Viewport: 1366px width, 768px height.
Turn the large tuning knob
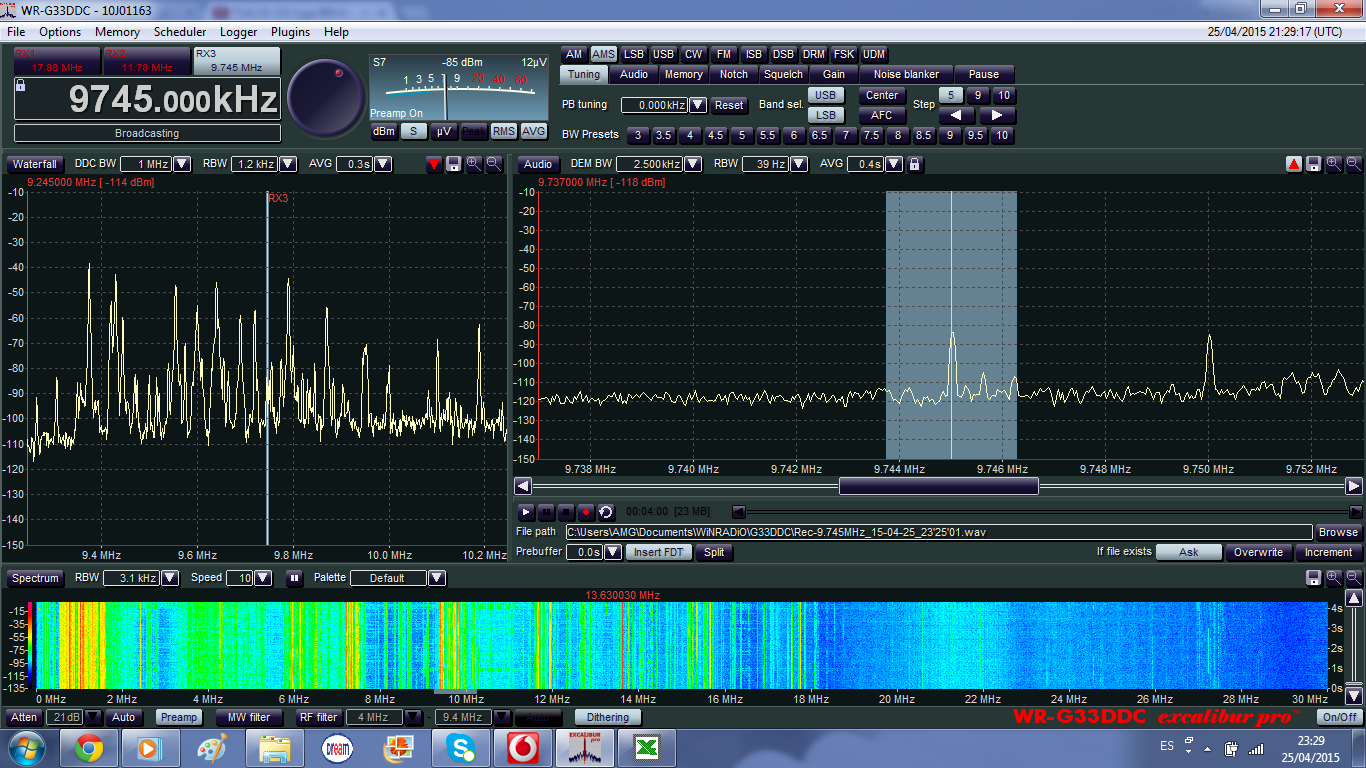(326, 98)
